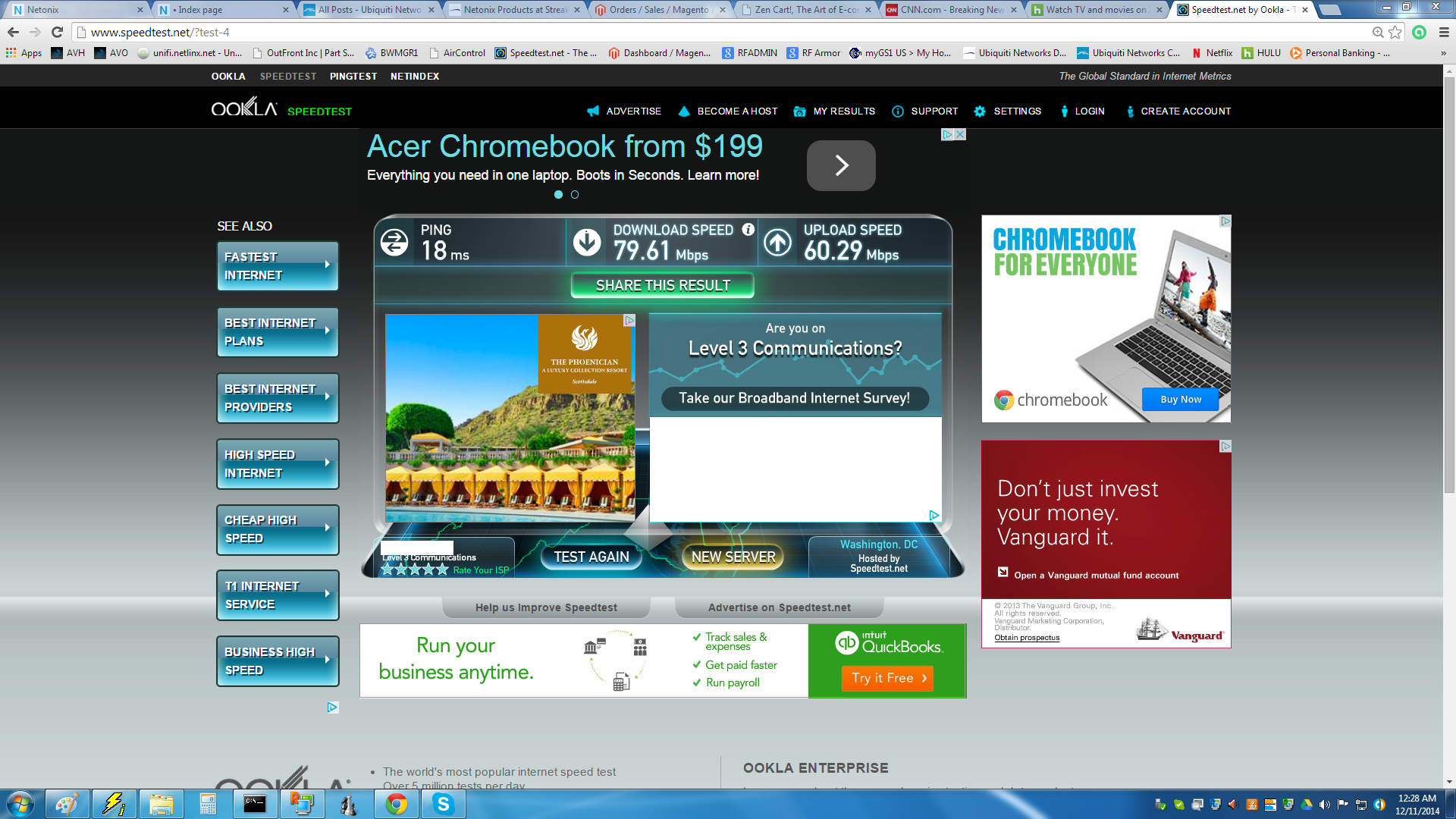Screen dimensions: 1456x819
Task: Click the download arrow circle icon
Action: click(x=587, y=243)
